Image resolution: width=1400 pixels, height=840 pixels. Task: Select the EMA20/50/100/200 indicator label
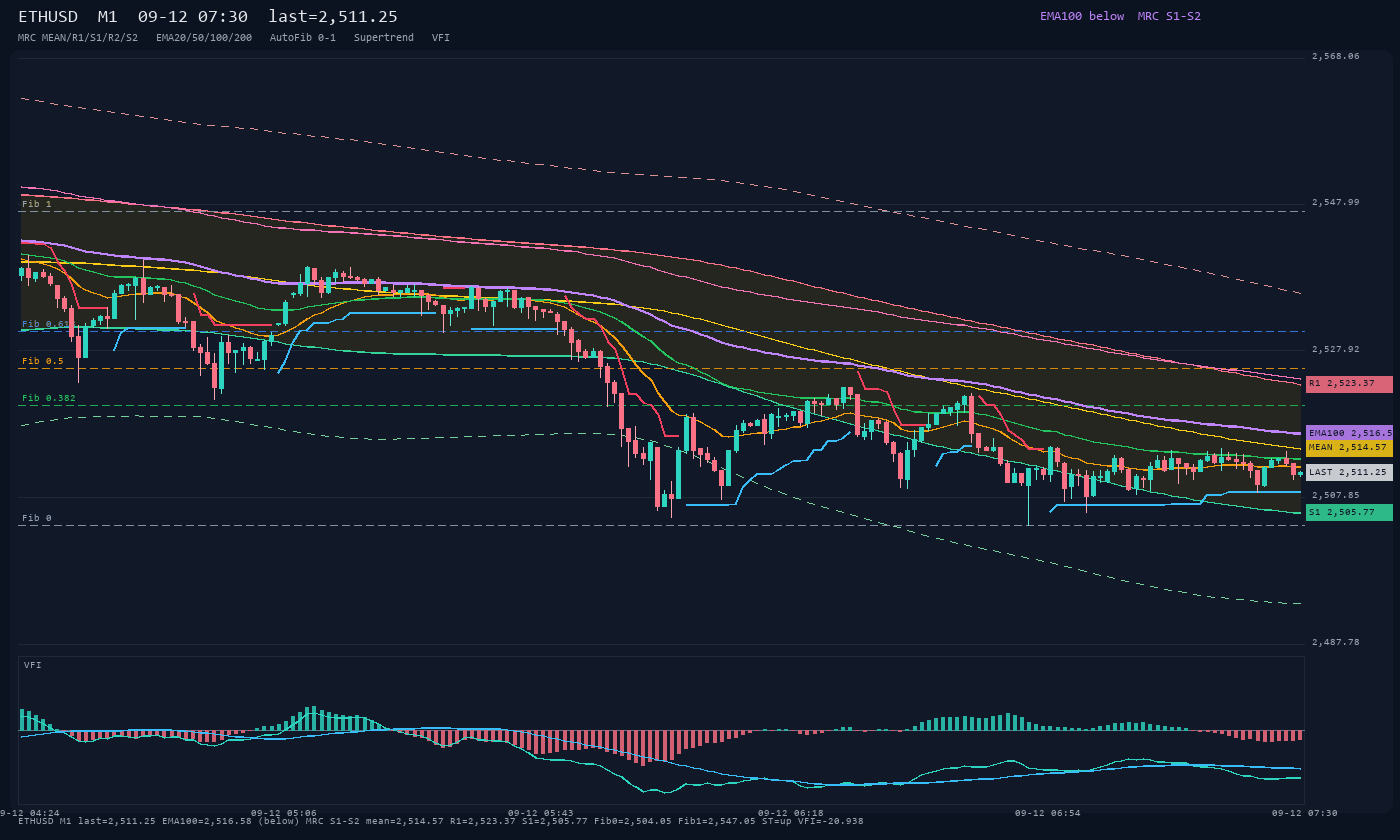pos(204,38)
